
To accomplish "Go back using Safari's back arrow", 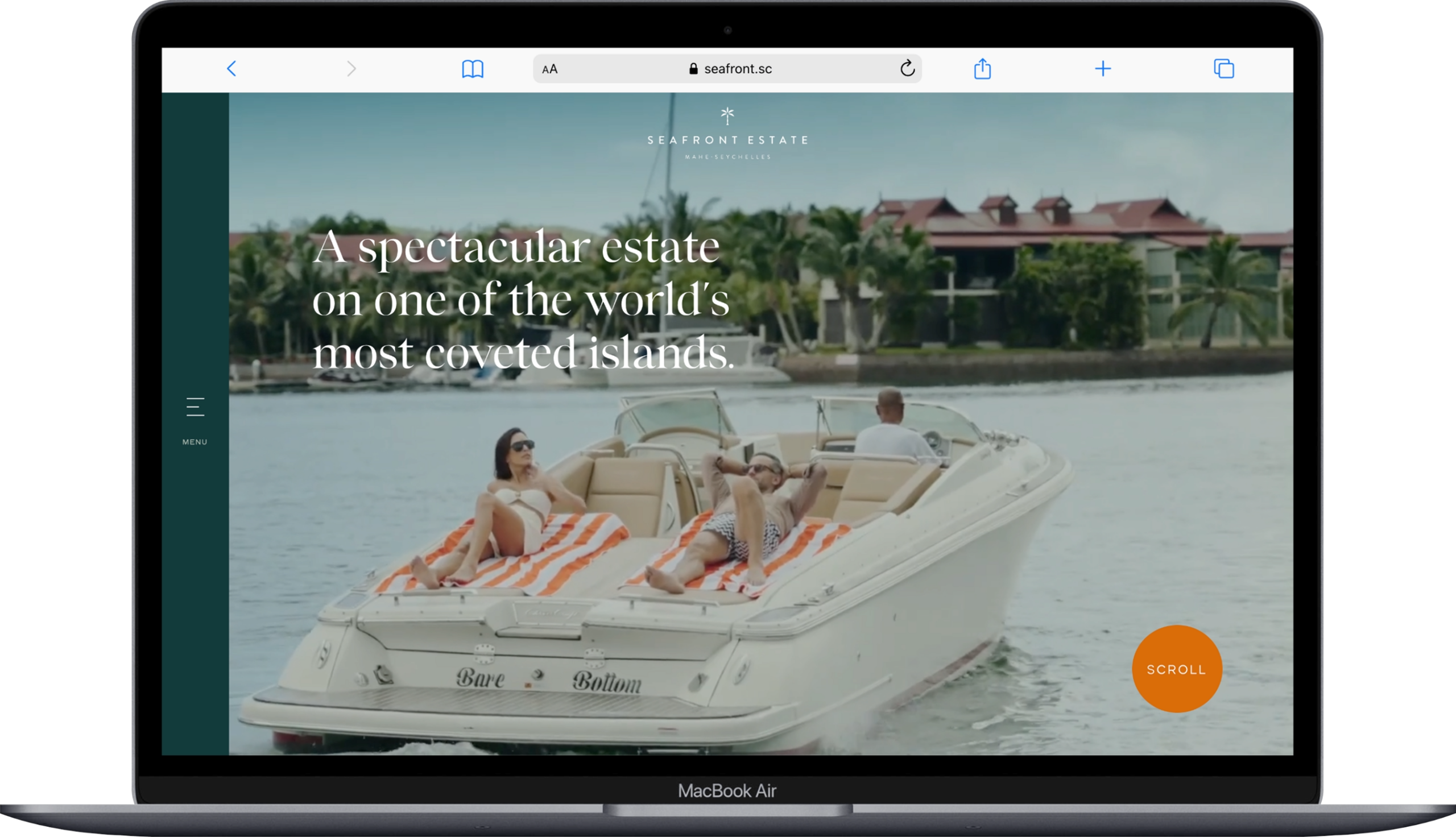I will tap(231, 69).
